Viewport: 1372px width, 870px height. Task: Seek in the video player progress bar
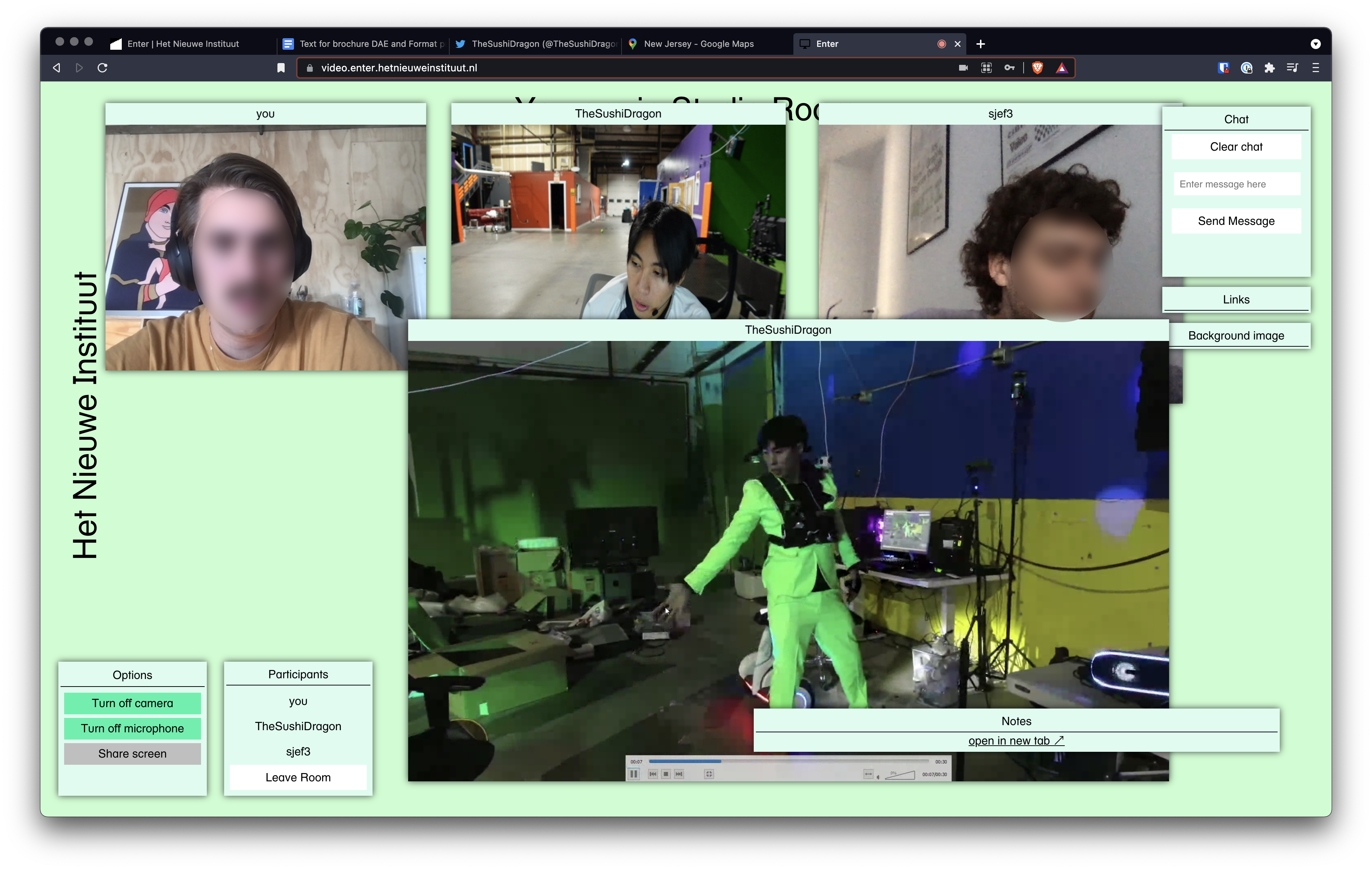[789, 761]
